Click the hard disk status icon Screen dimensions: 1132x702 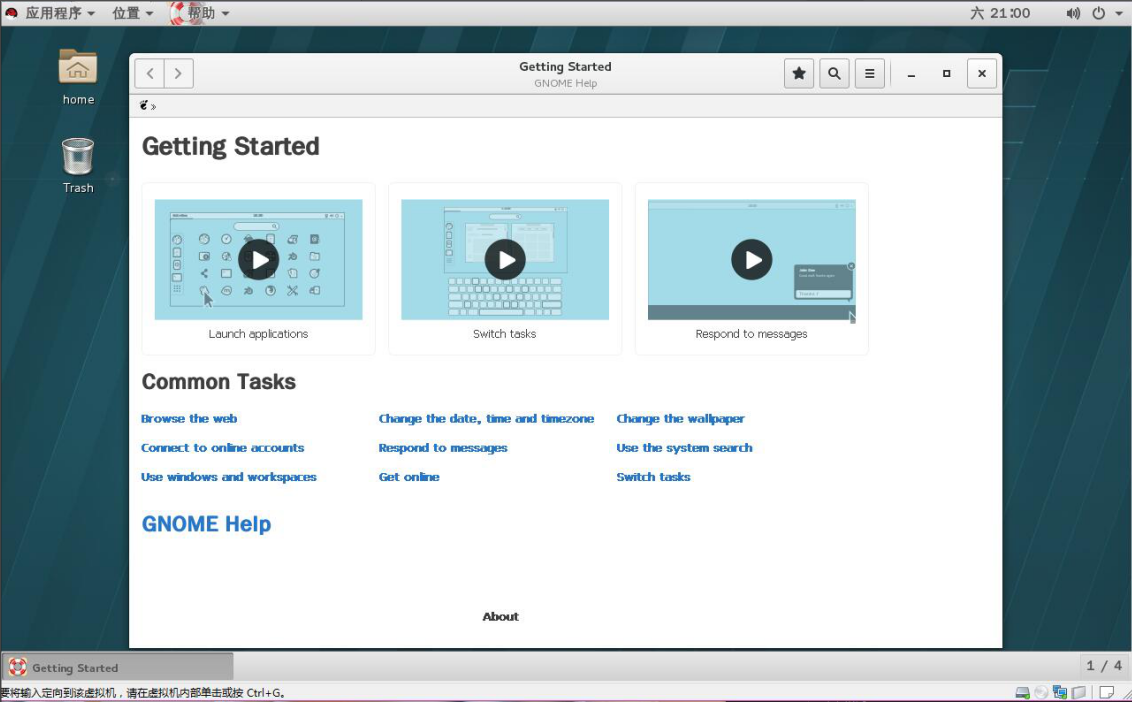1022,692
